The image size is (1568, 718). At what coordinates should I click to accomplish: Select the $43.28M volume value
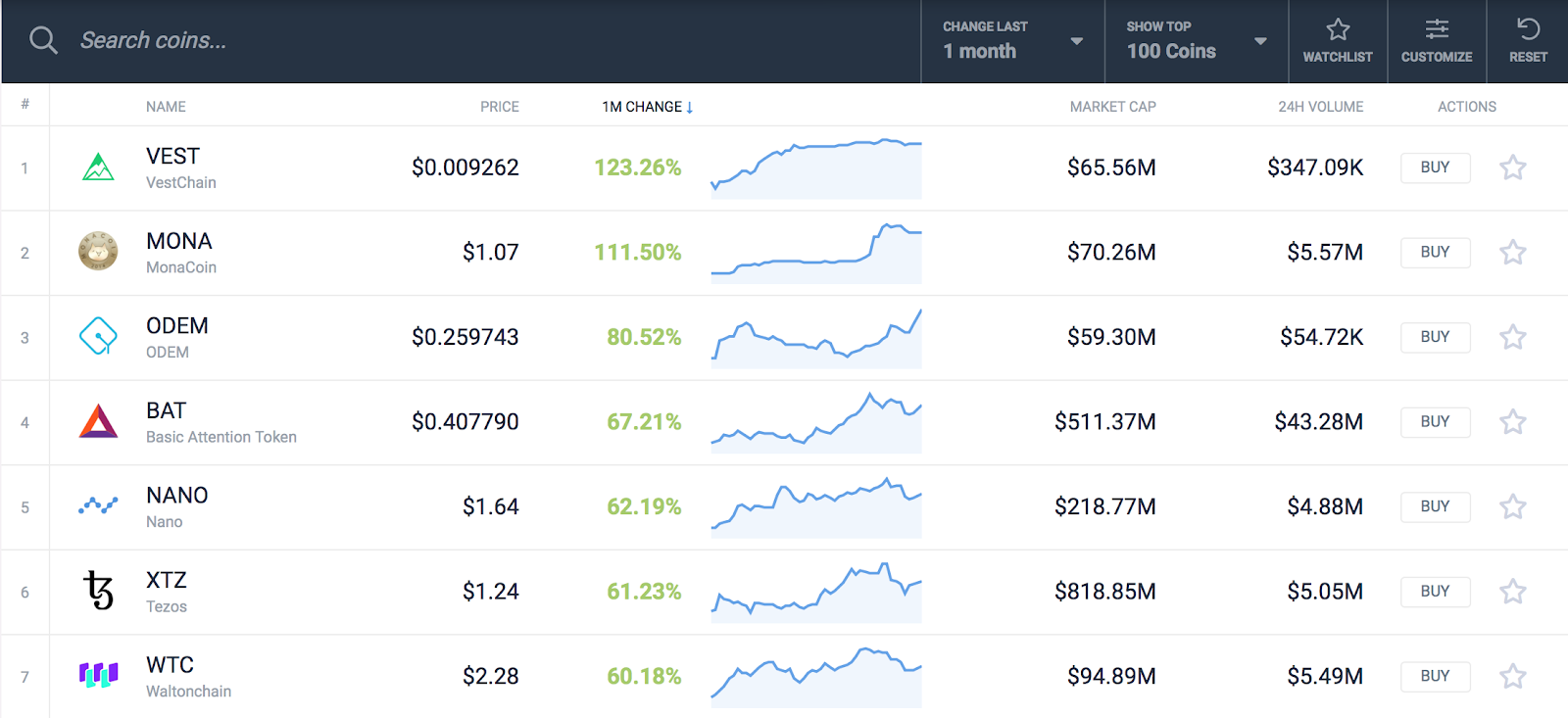click(1319, 421)
